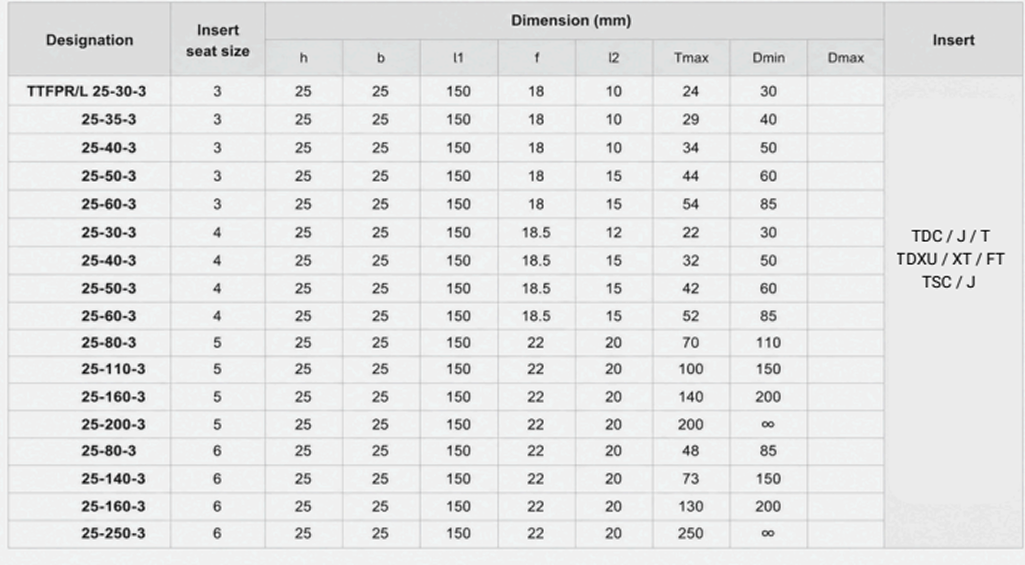Click the Dimension (mm) header
Screen dimensions: 1025x565
(571, 20)
